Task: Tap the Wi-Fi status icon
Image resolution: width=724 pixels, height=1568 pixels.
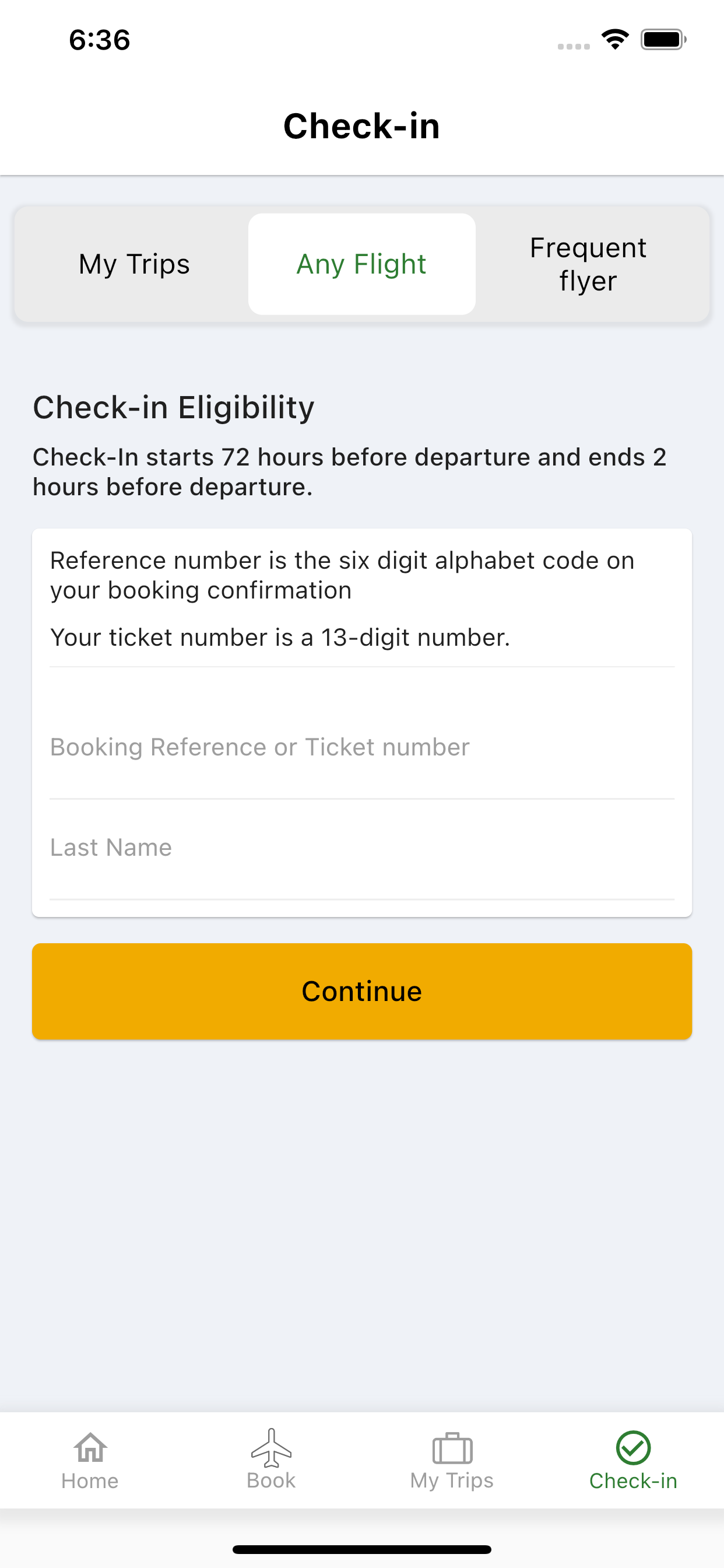Action: click(x=615, y=40)
